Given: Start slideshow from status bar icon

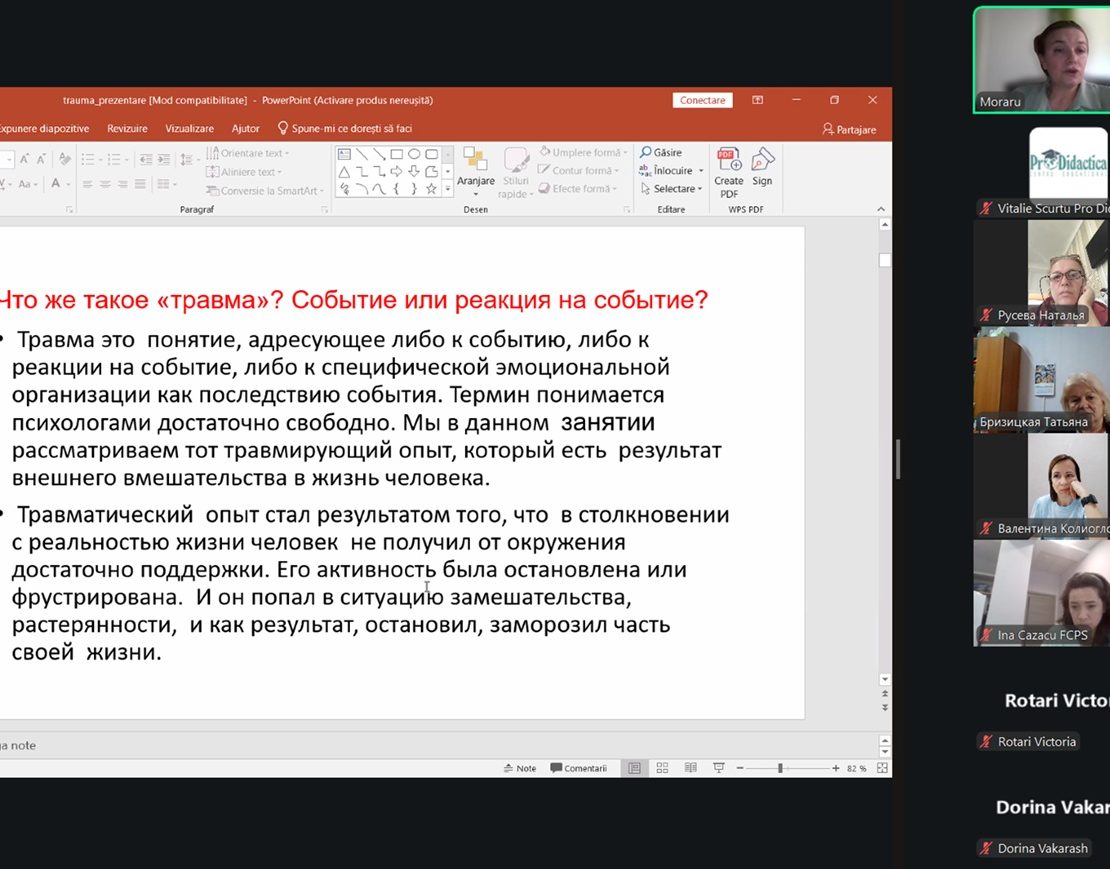Looking at the screenshot, I should 718,768.
